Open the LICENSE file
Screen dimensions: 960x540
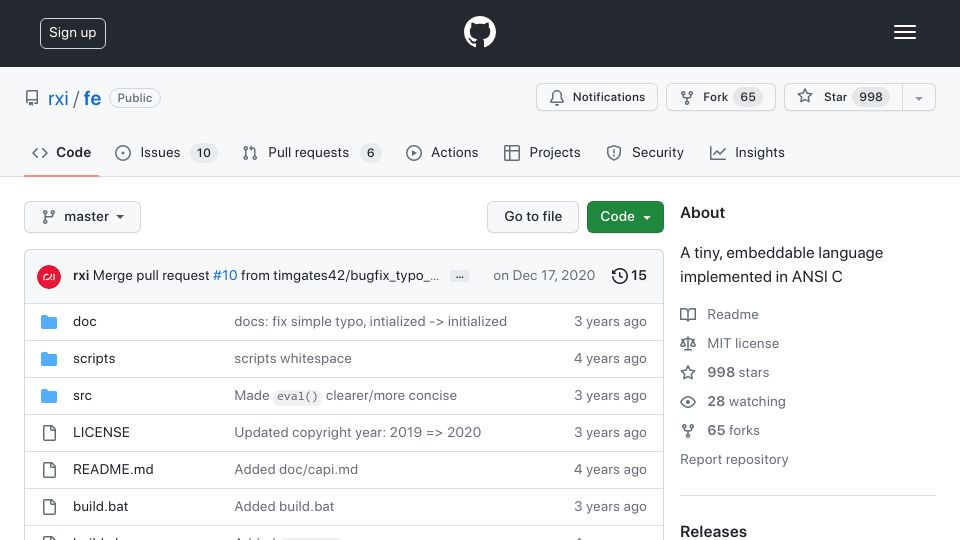coord(101,432)
